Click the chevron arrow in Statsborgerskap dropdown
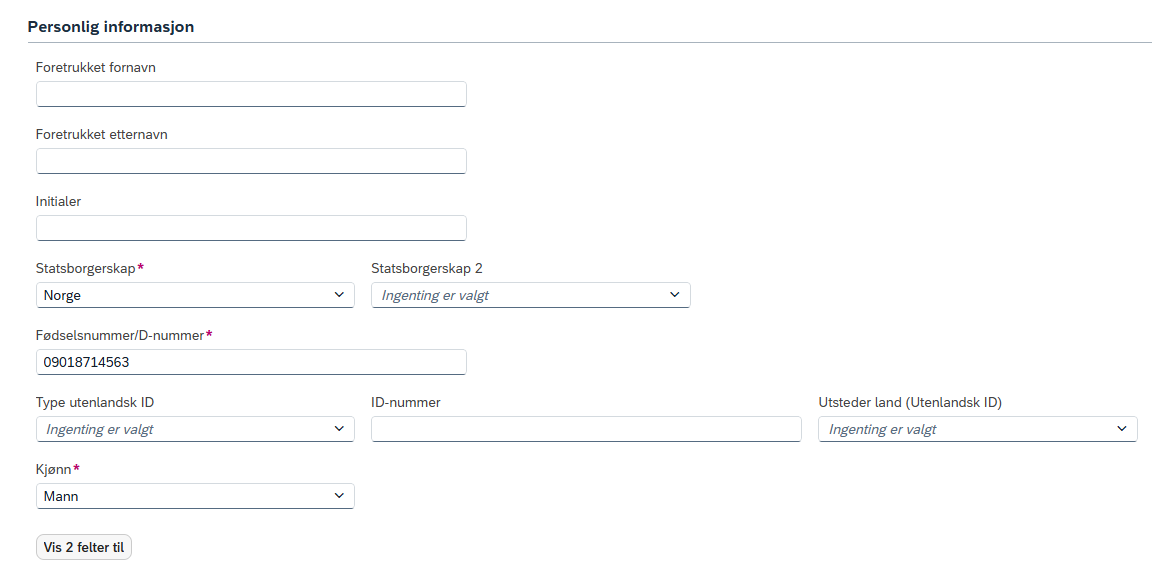Image resolution: width=1152 pixels, height=587 pixels. pyautogui.click(x=339, y=295)
